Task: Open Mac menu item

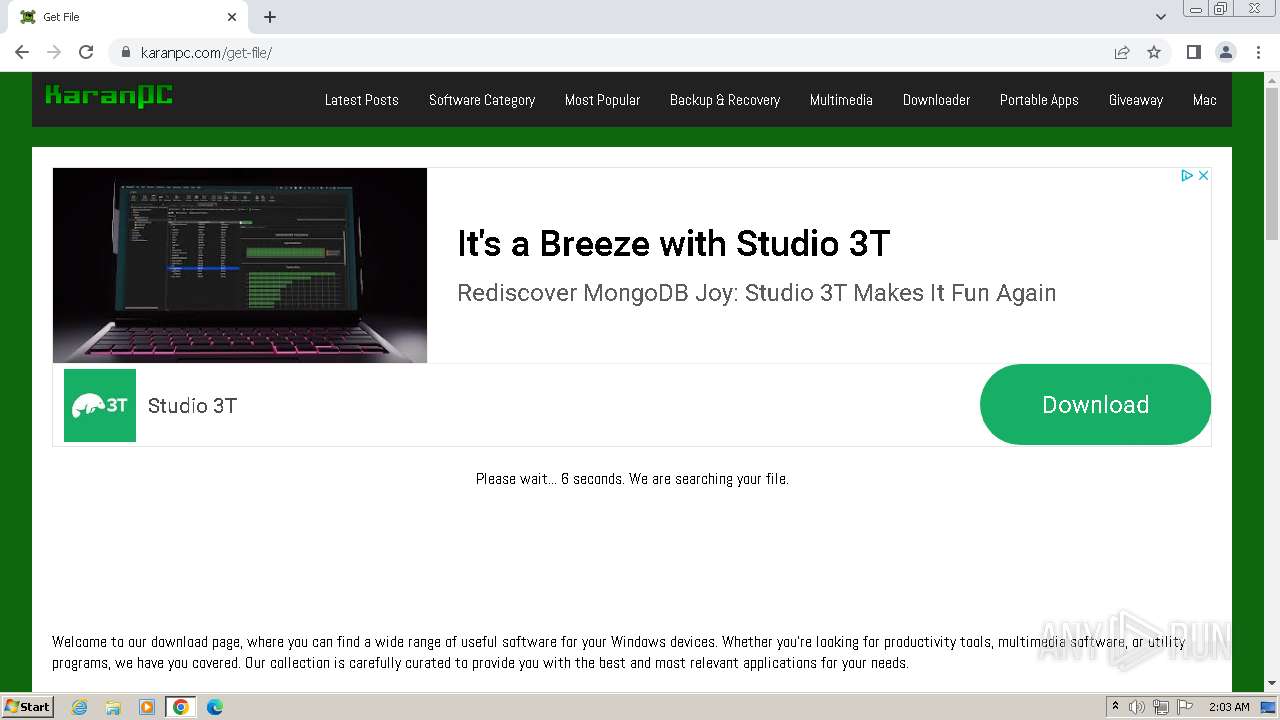Action: click(x=1205, y=100)
